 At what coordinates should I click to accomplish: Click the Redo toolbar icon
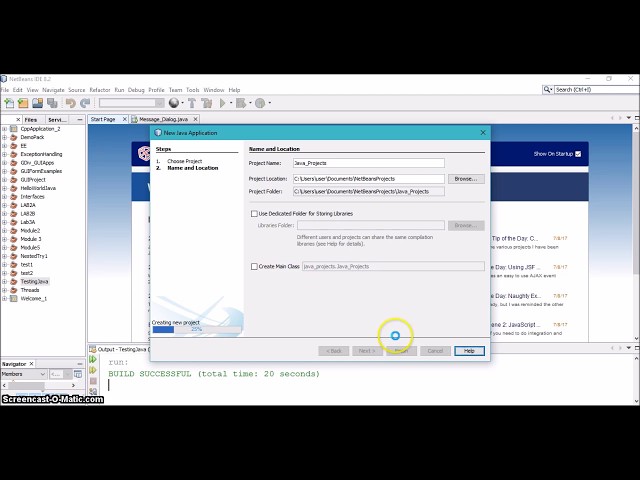coord(85,103)
